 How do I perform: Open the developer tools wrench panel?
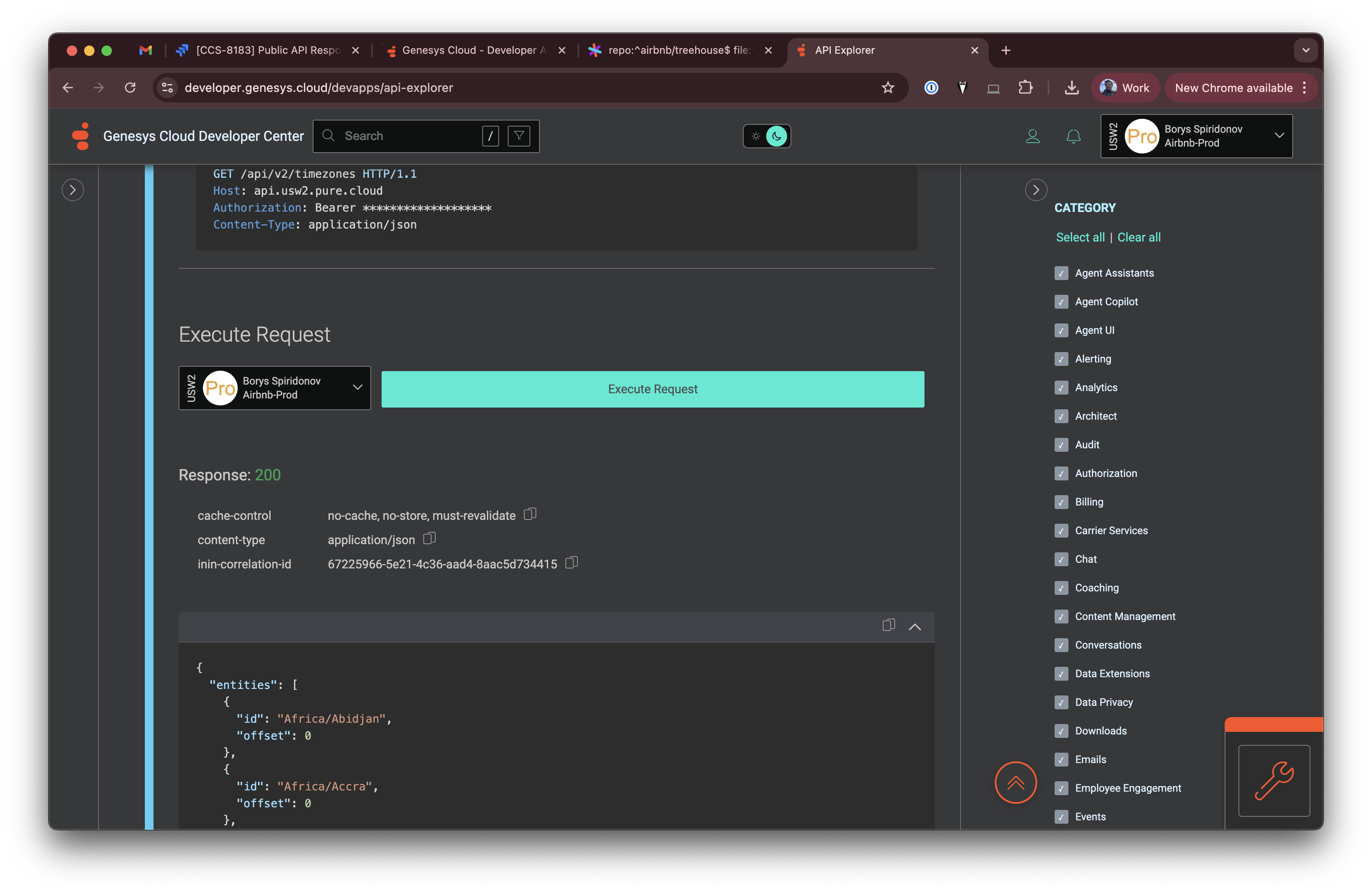[x=1274, y=781]
